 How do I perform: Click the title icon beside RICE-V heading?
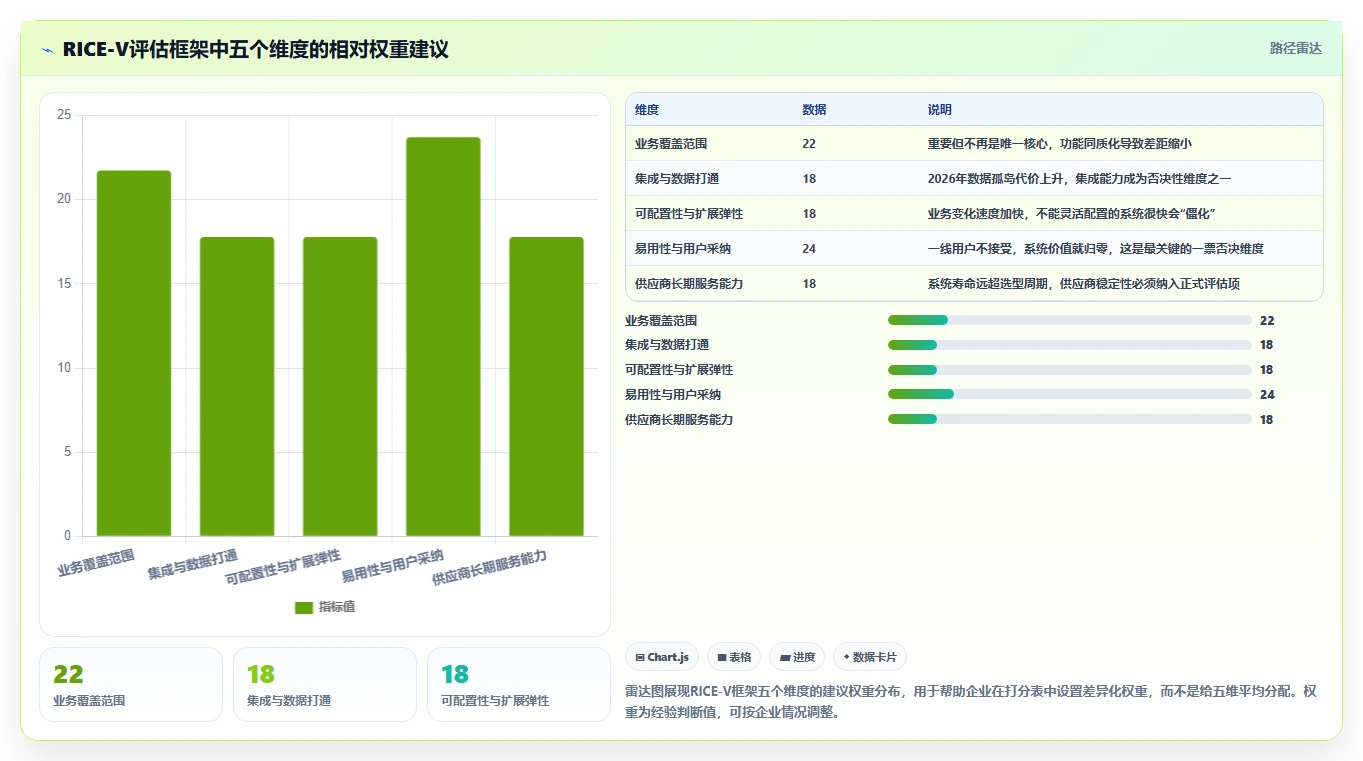point(48,50)
